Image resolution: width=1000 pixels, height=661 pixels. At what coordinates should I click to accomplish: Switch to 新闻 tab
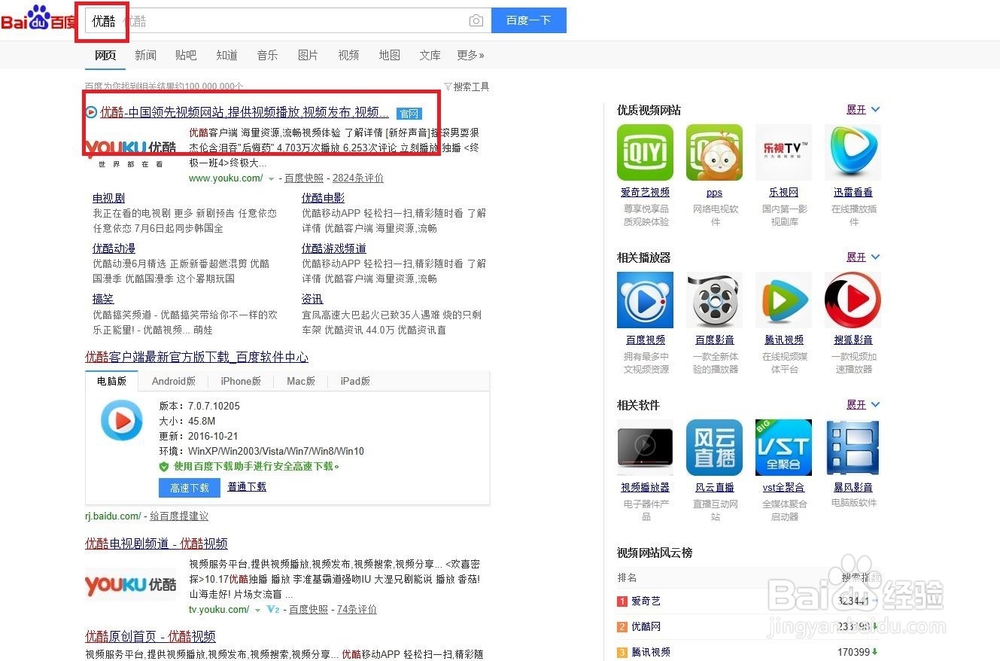click(145, 56)
